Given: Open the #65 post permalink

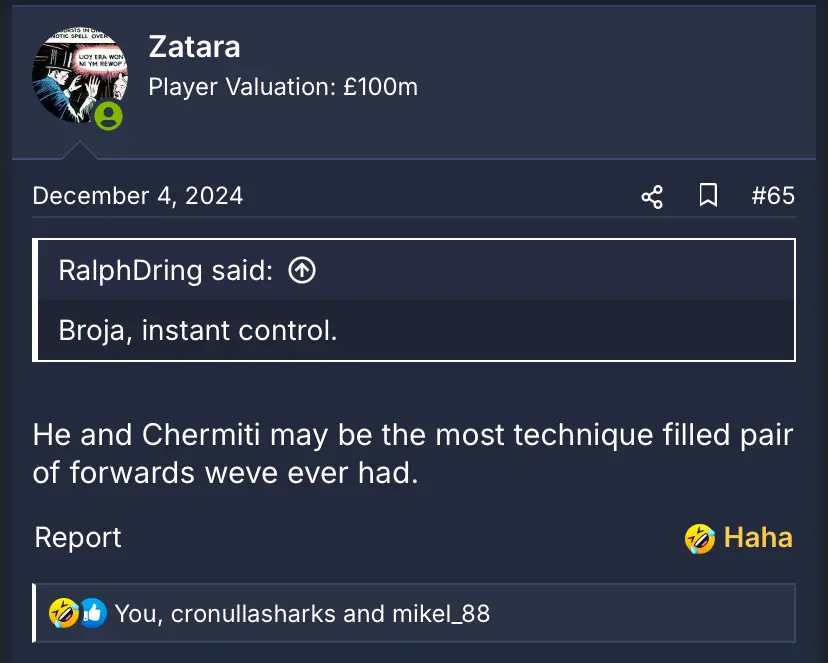Looking at the screenshot, I should [x=773, y=195].
